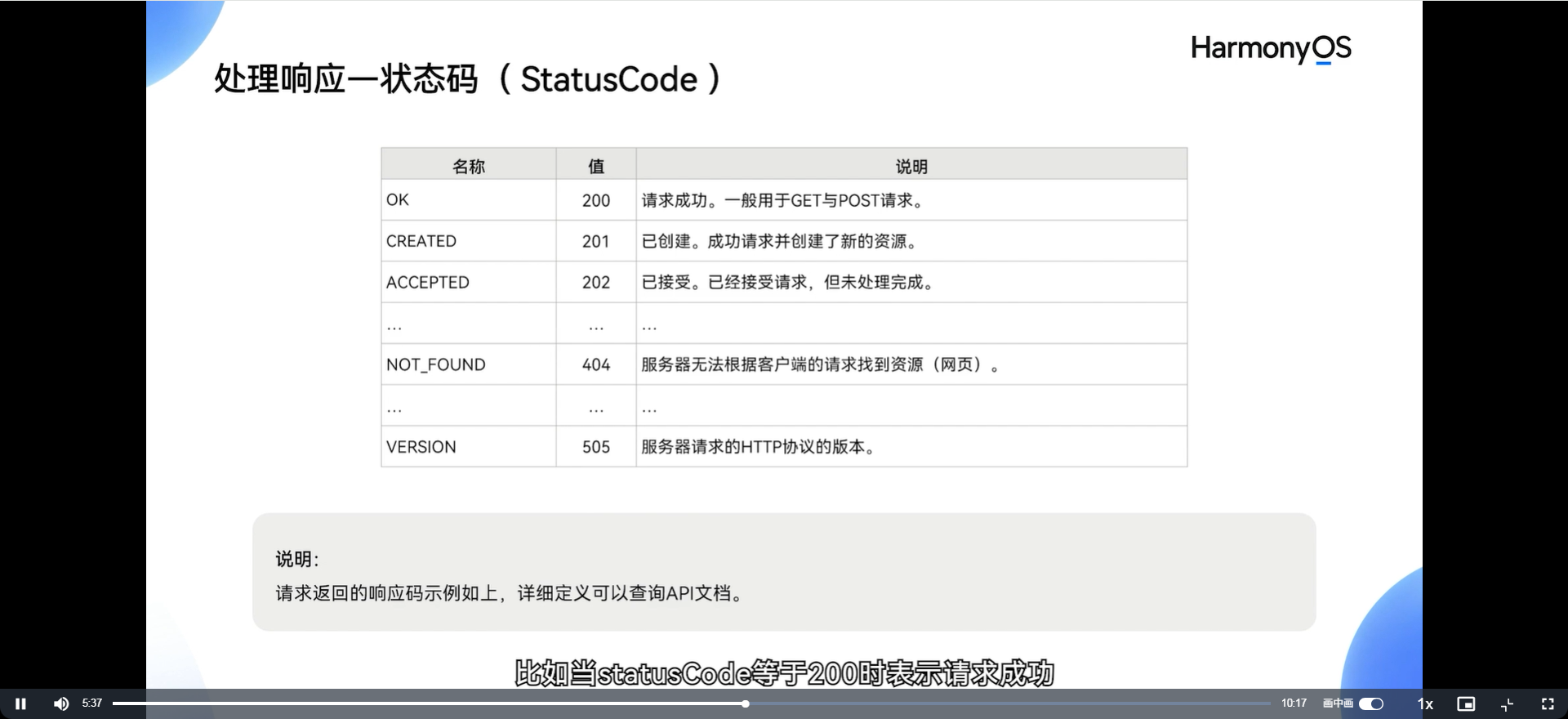This screenshot has width=1568, height=719.
Task: Click the 404 description about 服务器无法
Action: pos(821,364)
